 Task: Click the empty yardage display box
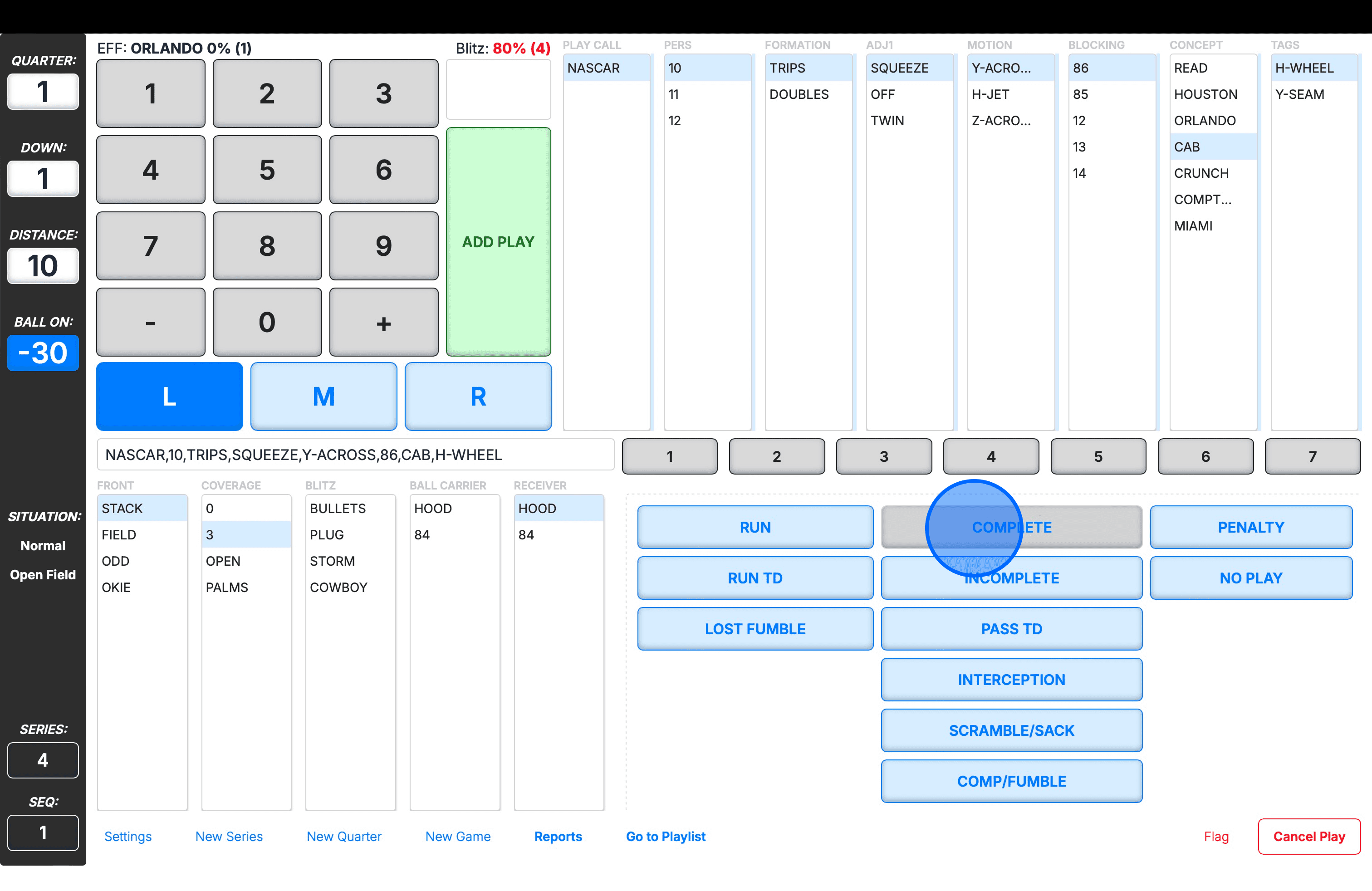[x=499, y=89]
